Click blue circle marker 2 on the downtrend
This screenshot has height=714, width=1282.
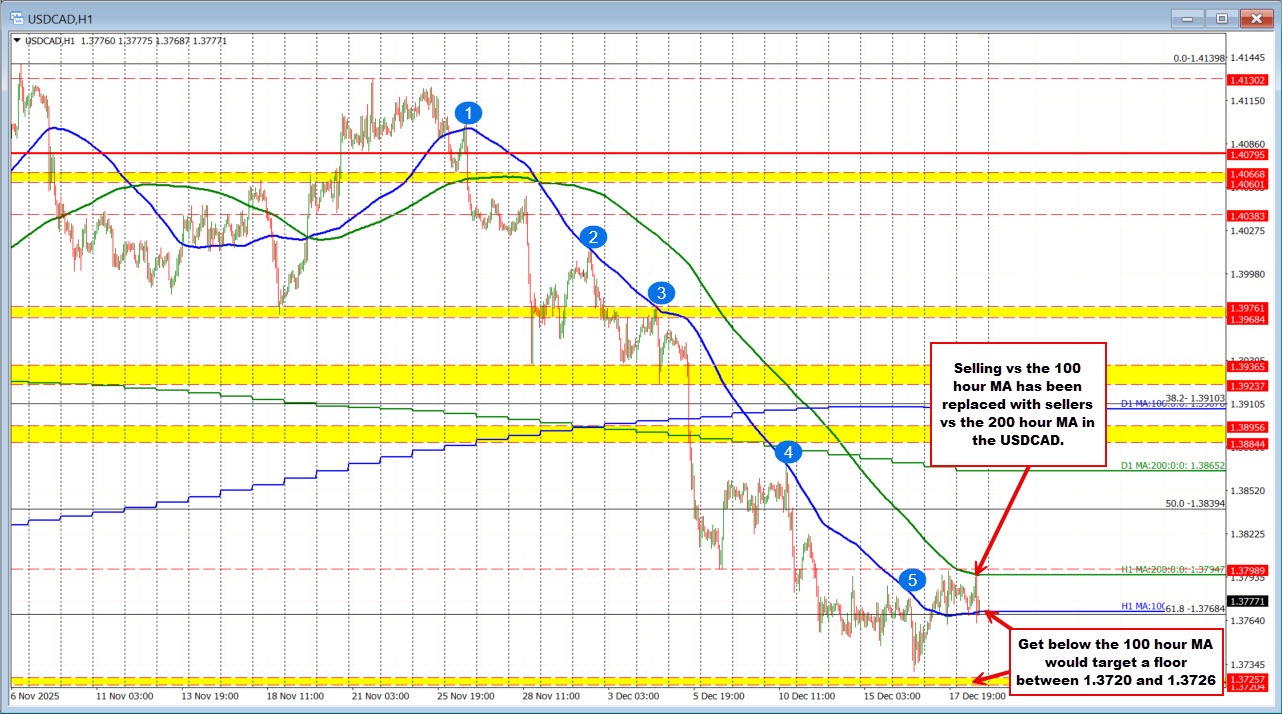(592, 236)
